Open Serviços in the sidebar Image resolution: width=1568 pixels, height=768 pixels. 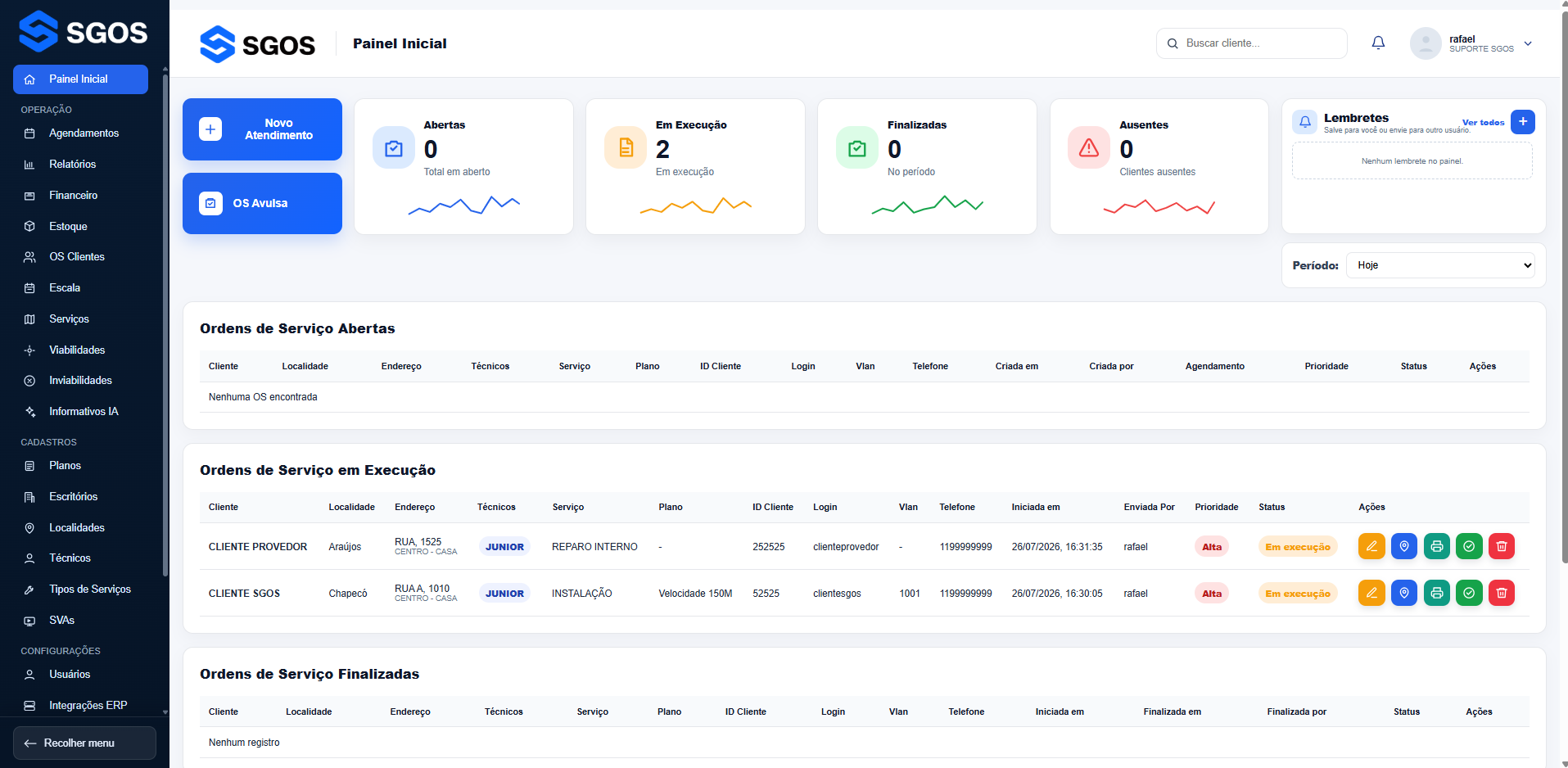click(80, 319)
